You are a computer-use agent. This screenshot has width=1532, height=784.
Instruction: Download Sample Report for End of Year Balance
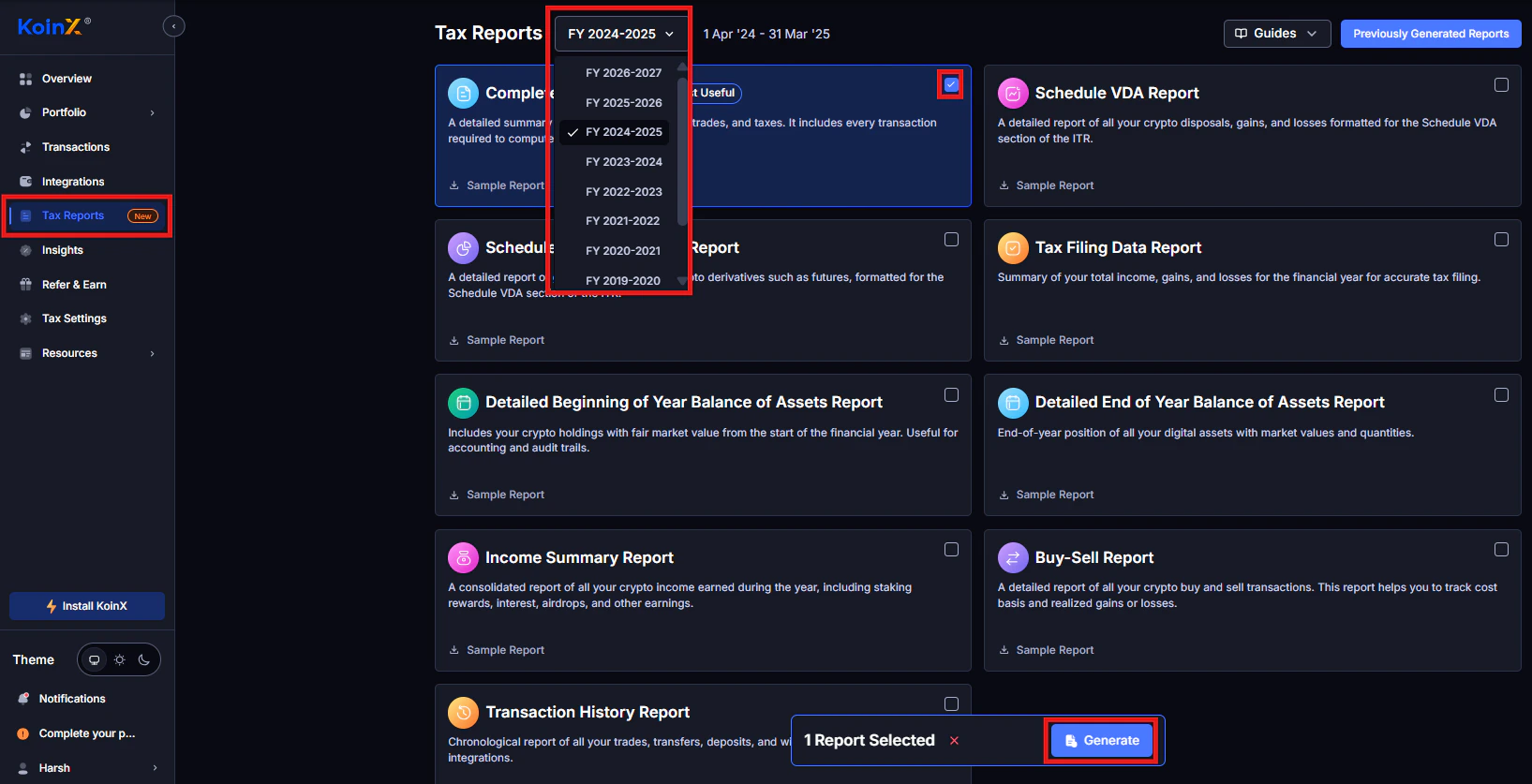click(x=1046, y=495)
